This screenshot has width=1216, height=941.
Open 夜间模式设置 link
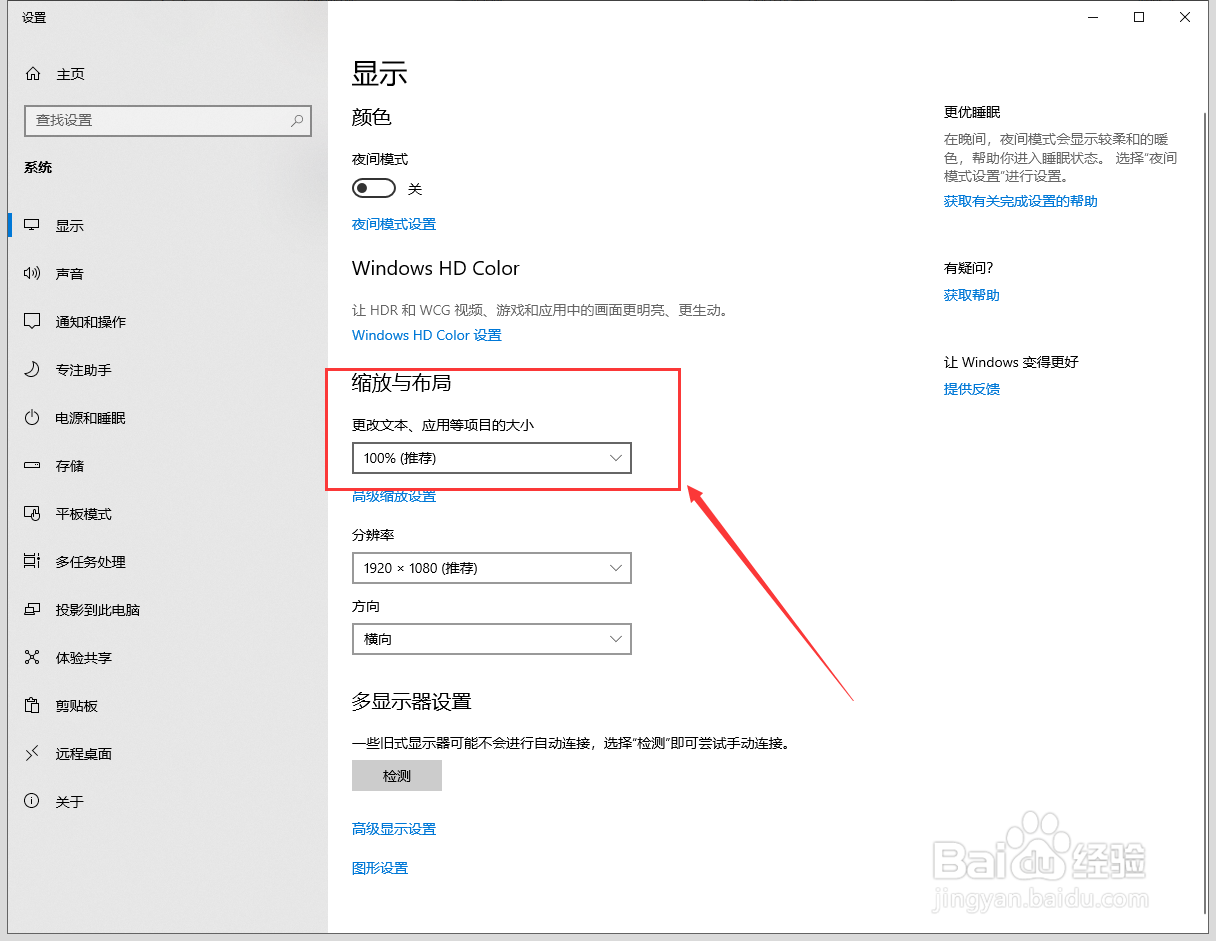tap(393, 224)
